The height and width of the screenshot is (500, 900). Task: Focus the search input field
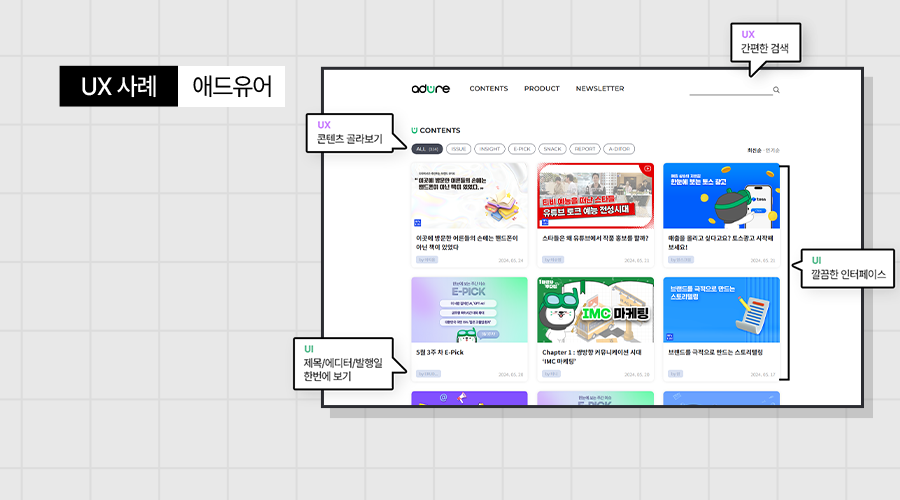[x=730, y=90]
